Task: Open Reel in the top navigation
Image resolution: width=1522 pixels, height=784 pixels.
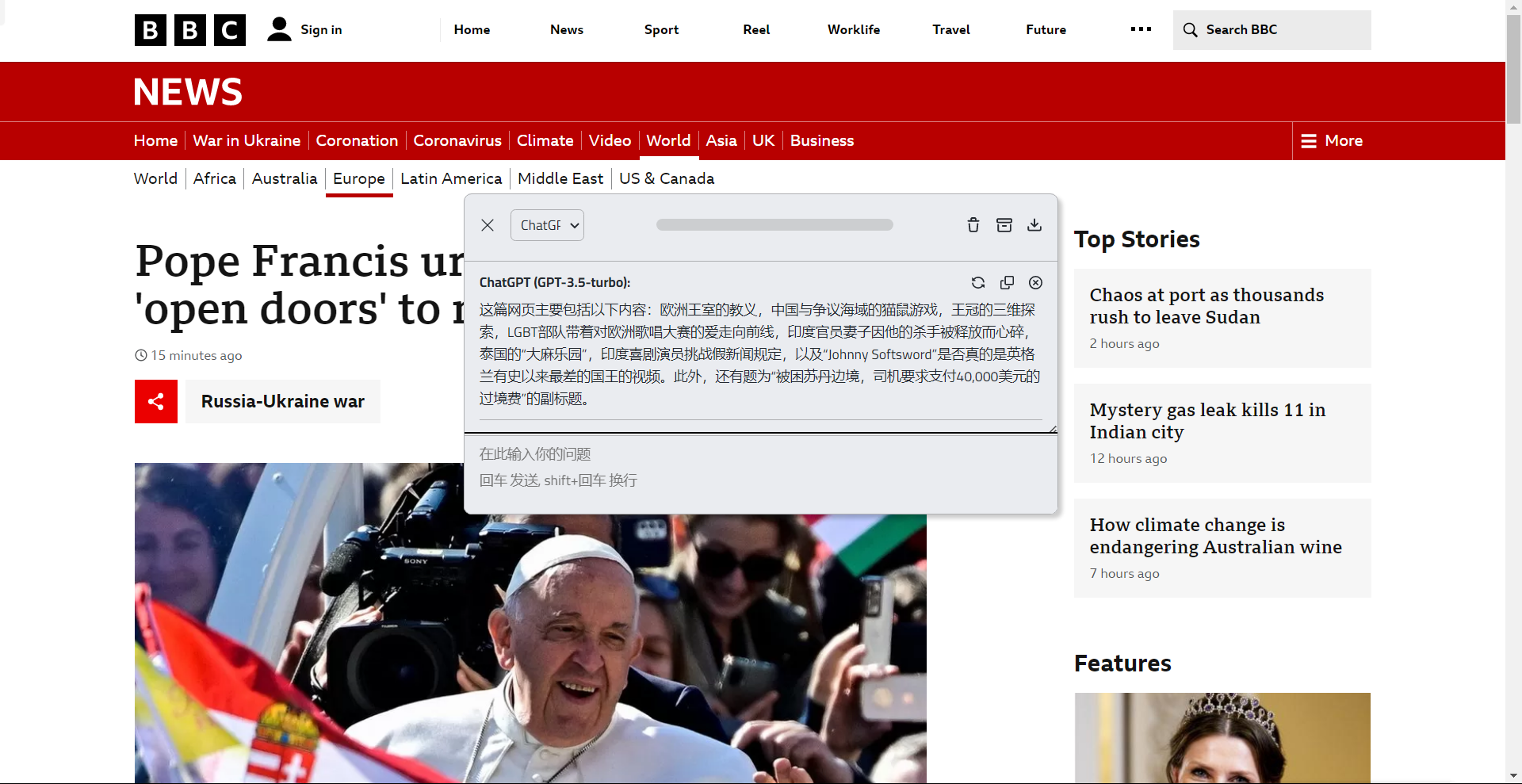Action: [756, 29]
